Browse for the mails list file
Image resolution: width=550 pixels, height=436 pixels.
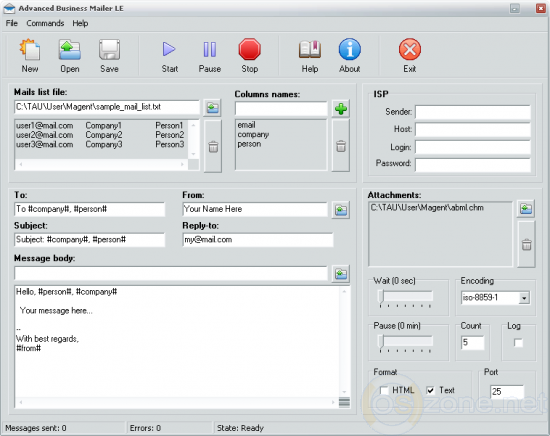click(213, 108)
